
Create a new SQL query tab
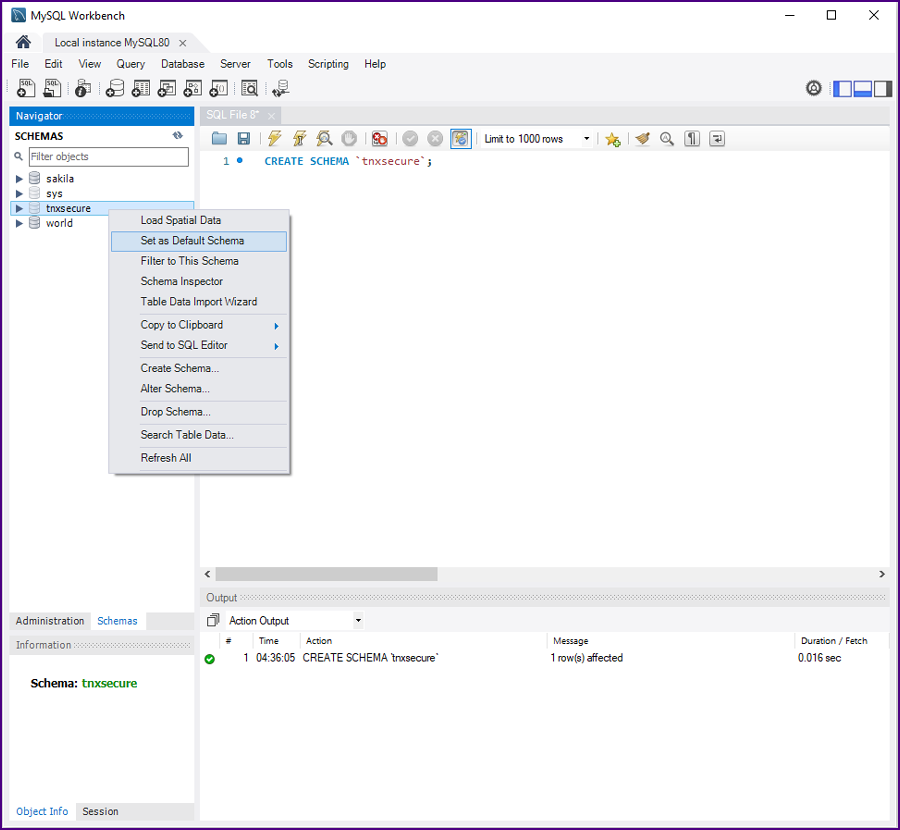tap(26, 88)
